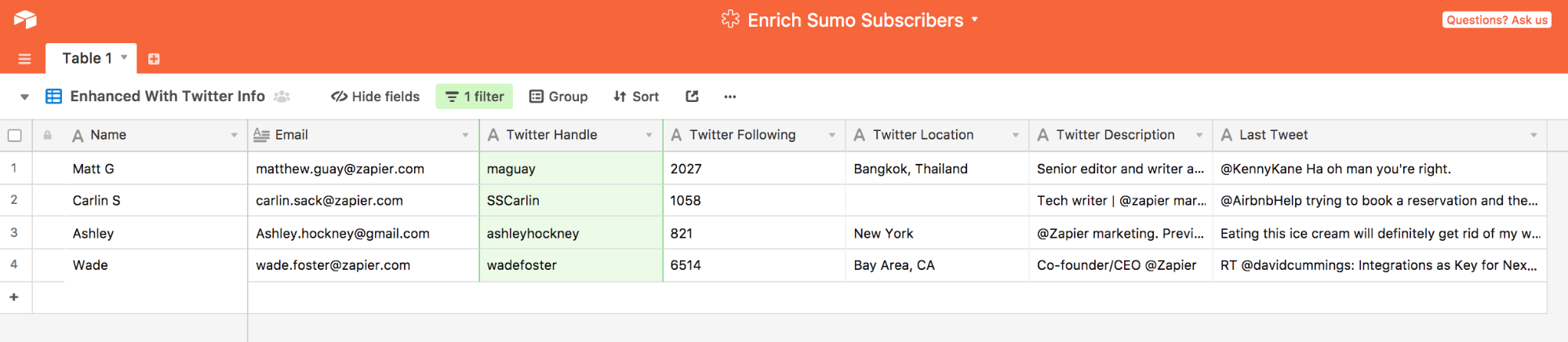1568x342 pixels.
Task: Click the grid view icon
Action: 53,96
